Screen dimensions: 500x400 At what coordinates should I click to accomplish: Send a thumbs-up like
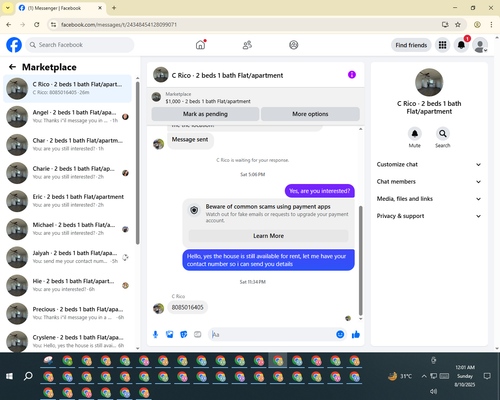(x=356, y=334)
